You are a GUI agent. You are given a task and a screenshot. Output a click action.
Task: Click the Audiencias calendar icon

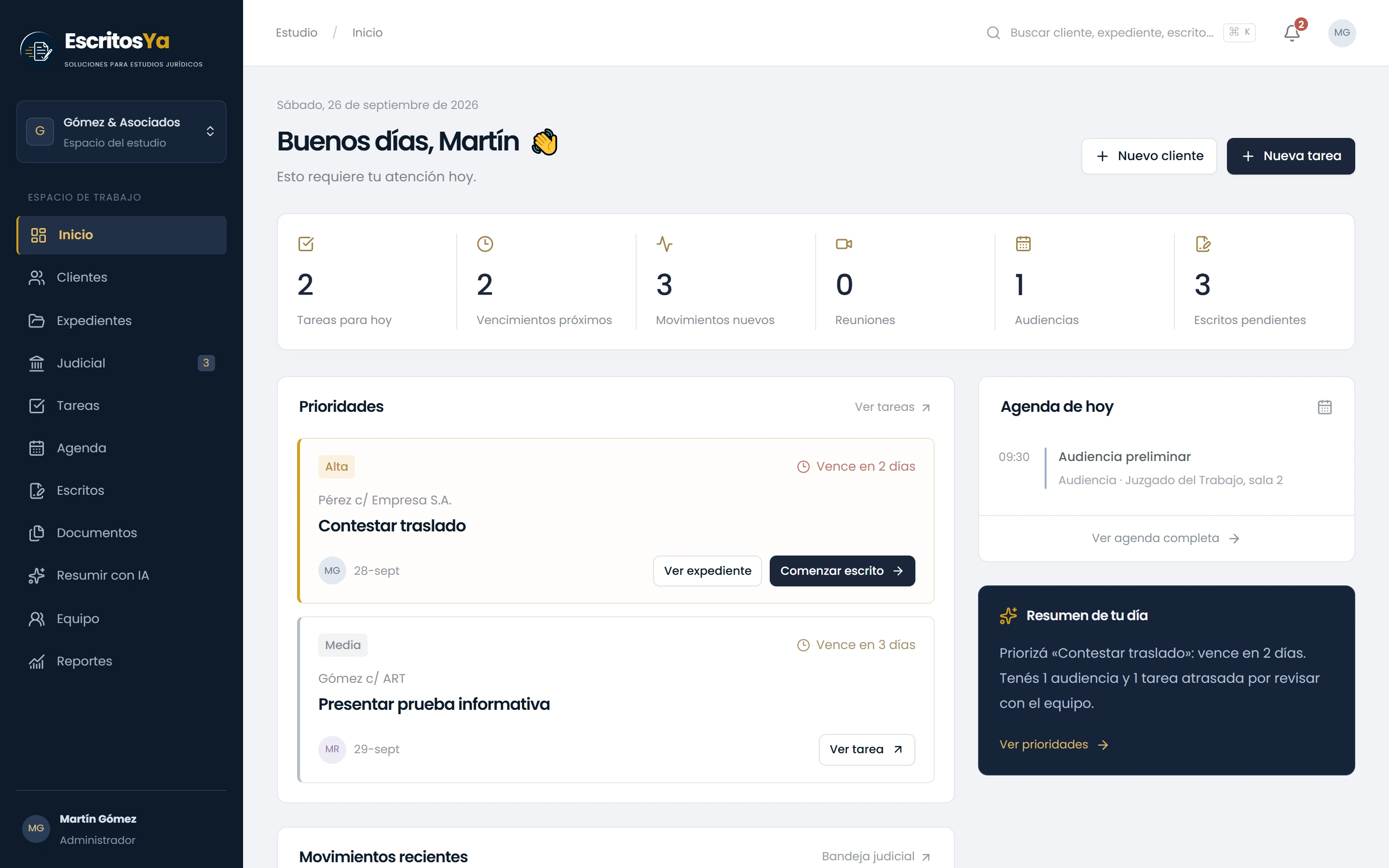(1023, 244)
